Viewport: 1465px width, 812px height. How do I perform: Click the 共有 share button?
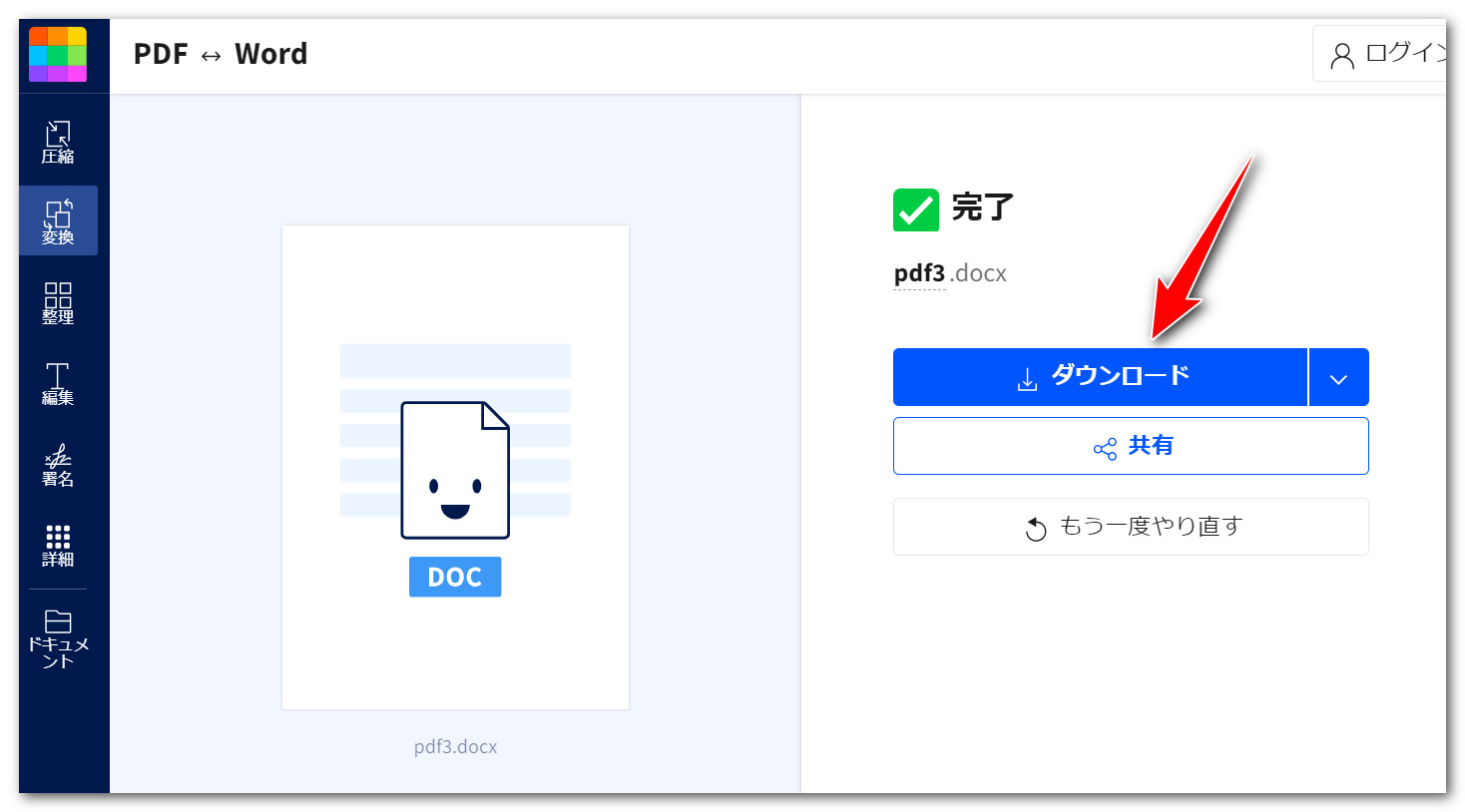pyautogui.click(x=1131, y=446)
